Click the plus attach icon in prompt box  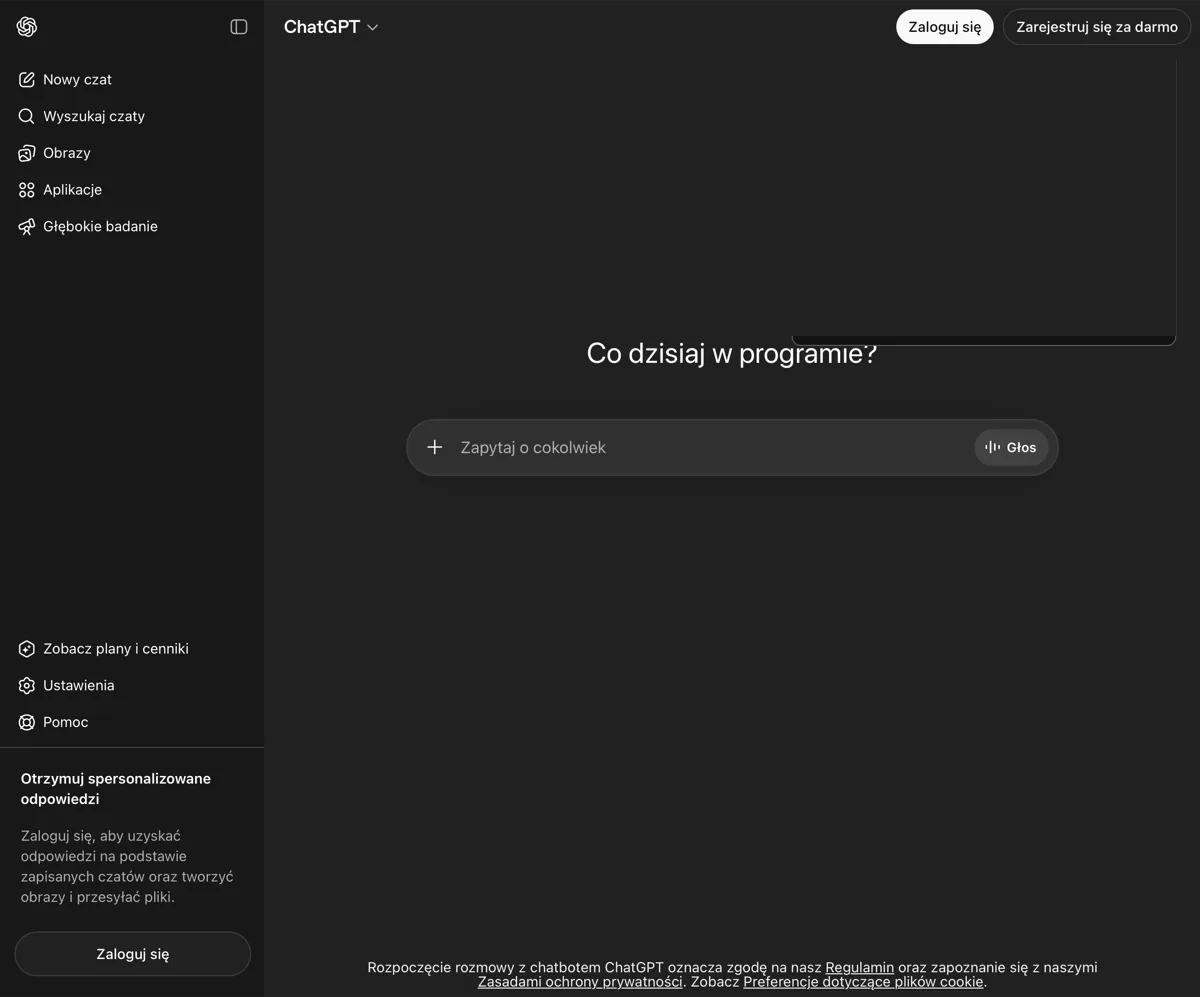coord(435,447)
